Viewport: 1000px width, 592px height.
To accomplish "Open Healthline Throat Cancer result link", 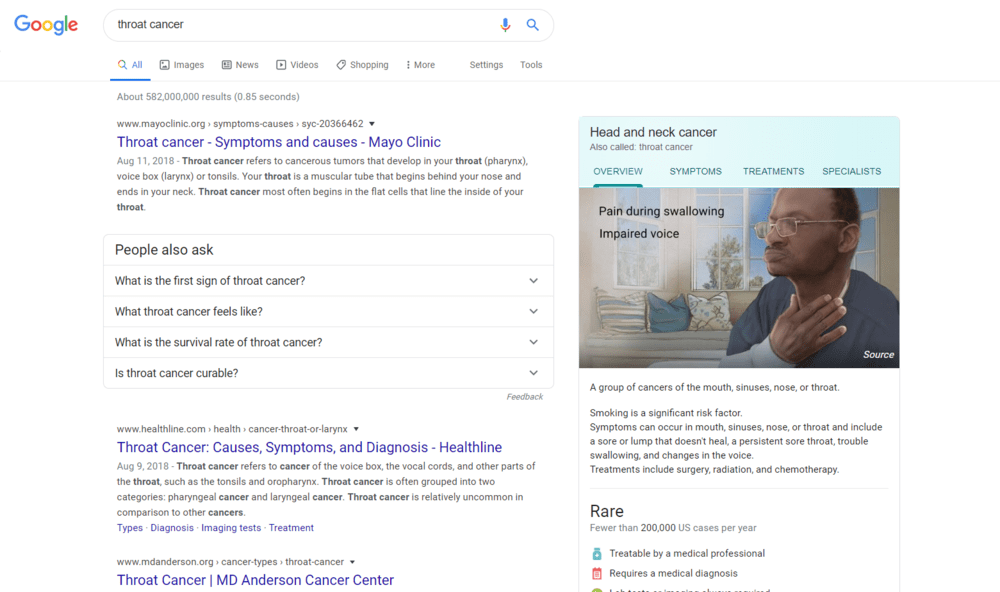I will click(309, 447).
